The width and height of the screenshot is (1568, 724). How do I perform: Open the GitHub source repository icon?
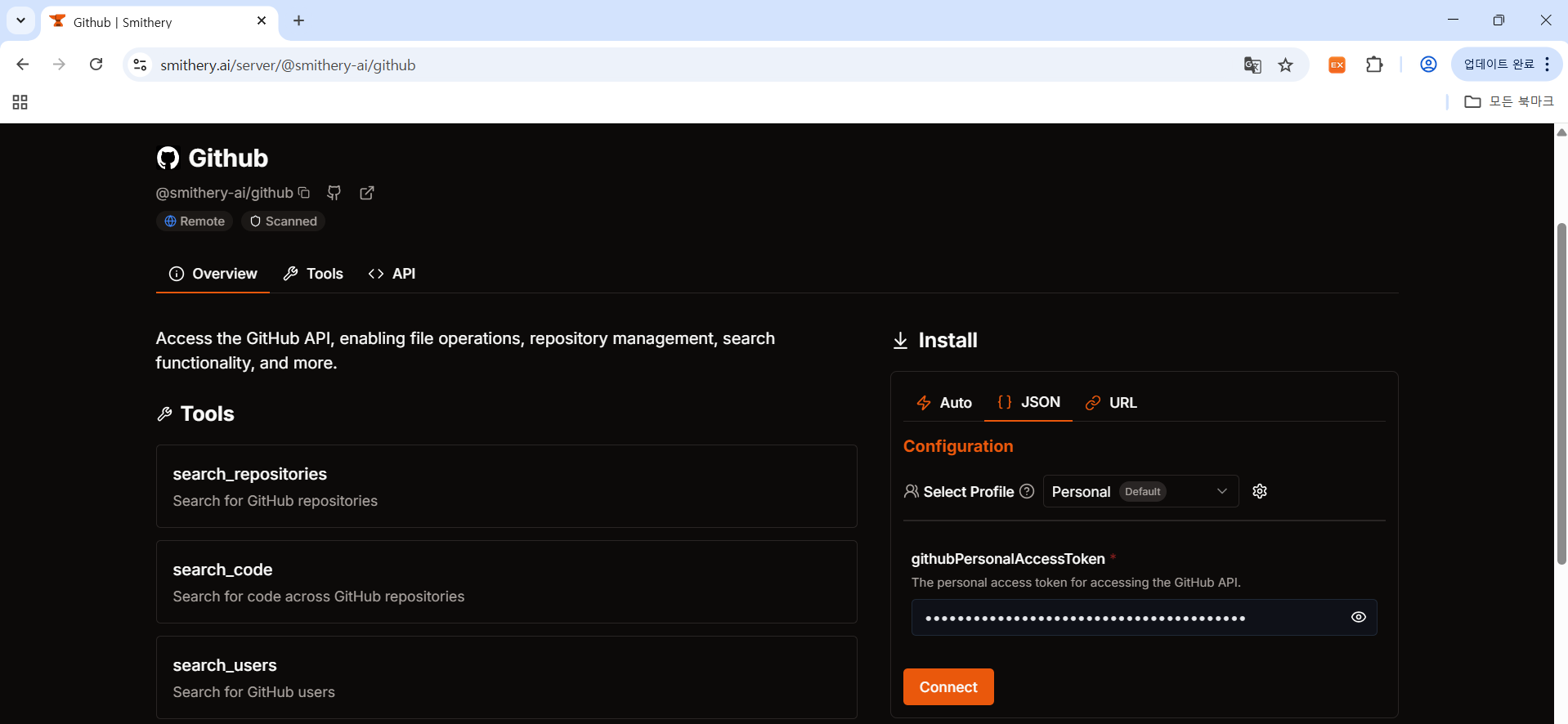point(334,193)
